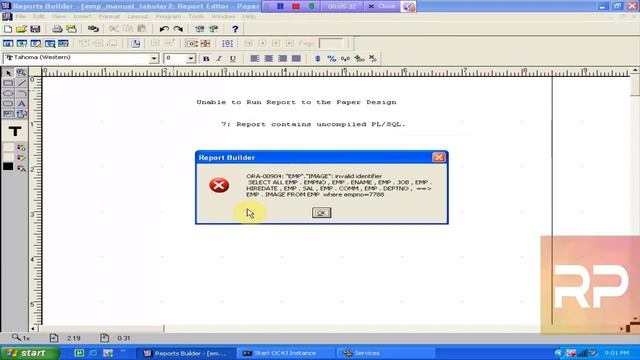This screenshot has width=640, height=360.
Task: Switch to Paper Parameter Form view icon
Action: 63,43
